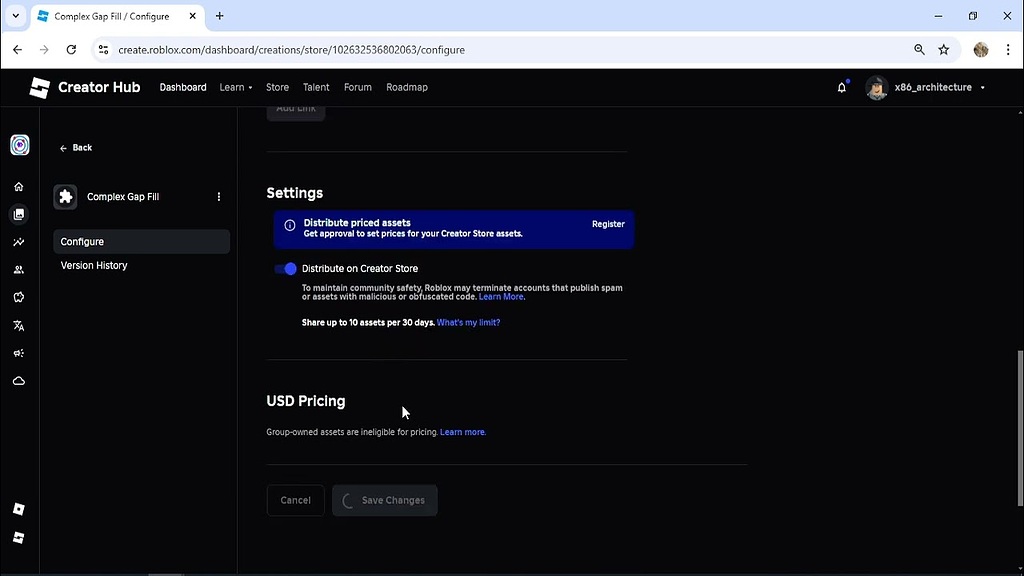The height and width of the screenshot is (576, 1024).
Task: Open the Home icon in the sidebar
Action: click(x=19, y=186)
